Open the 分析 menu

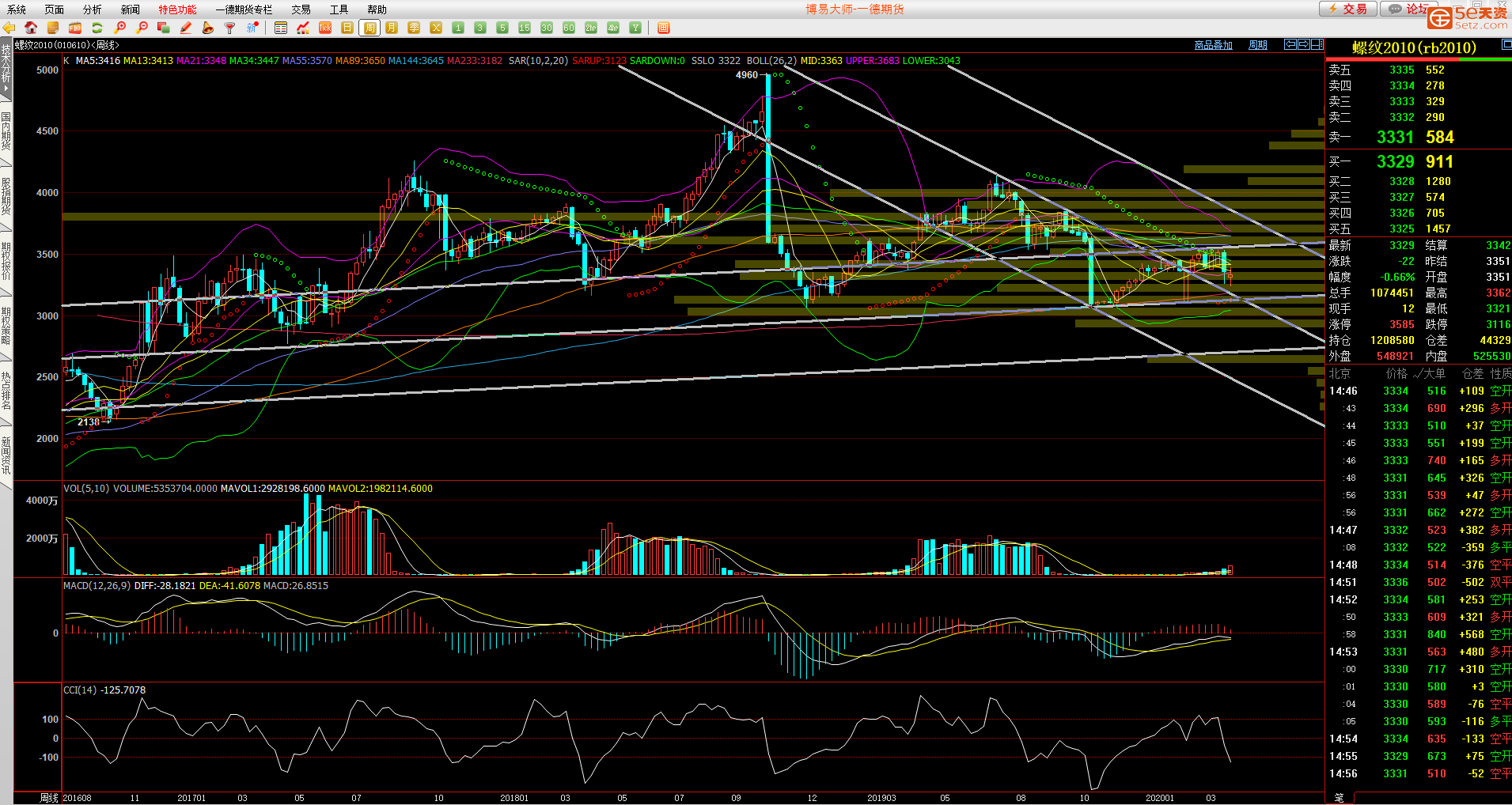(92, 9)
